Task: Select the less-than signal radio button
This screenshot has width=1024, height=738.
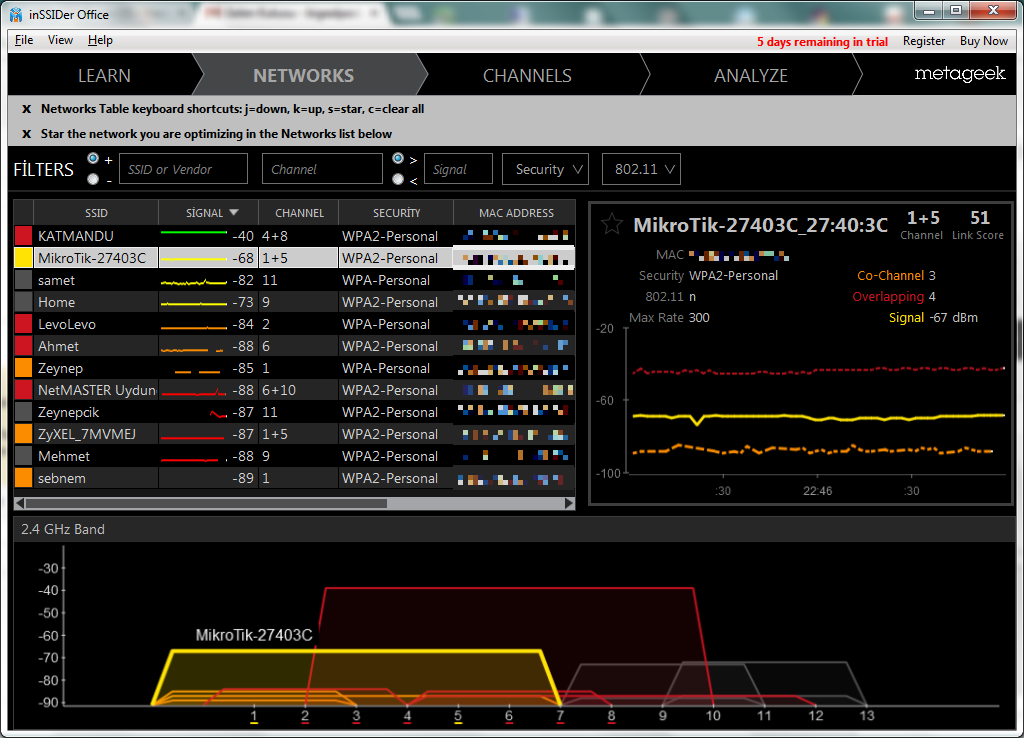Action: [398, 179]
